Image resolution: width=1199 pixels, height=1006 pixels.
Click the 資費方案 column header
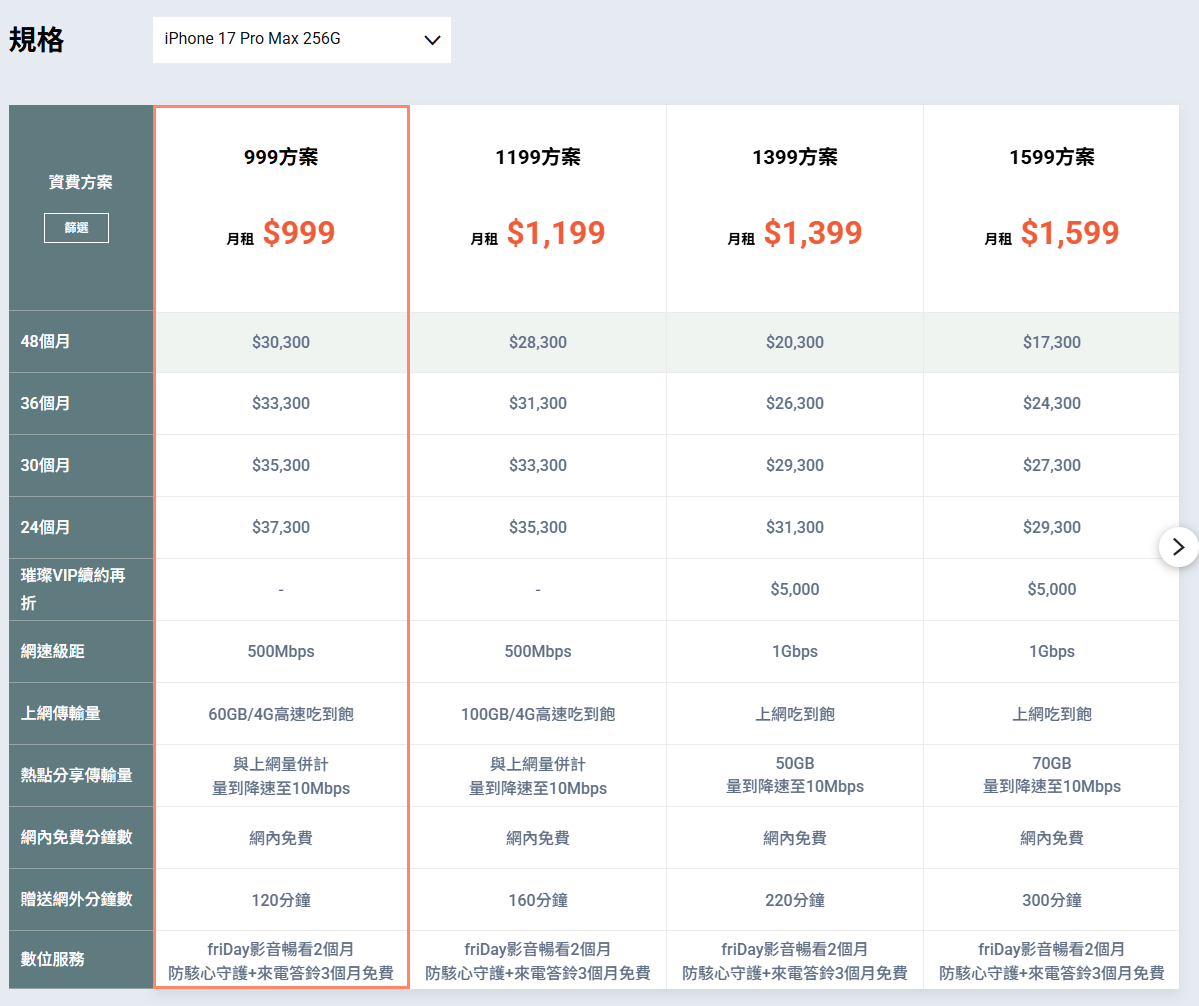coord(80,182)
